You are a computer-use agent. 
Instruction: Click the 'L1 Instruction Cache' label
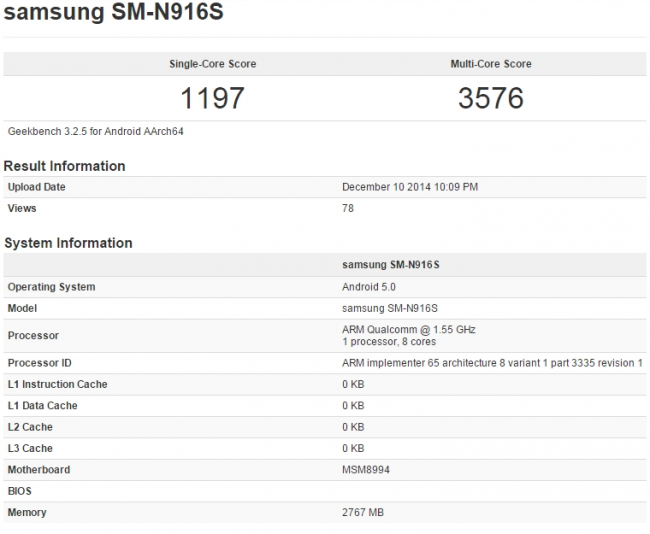point(57,384)
